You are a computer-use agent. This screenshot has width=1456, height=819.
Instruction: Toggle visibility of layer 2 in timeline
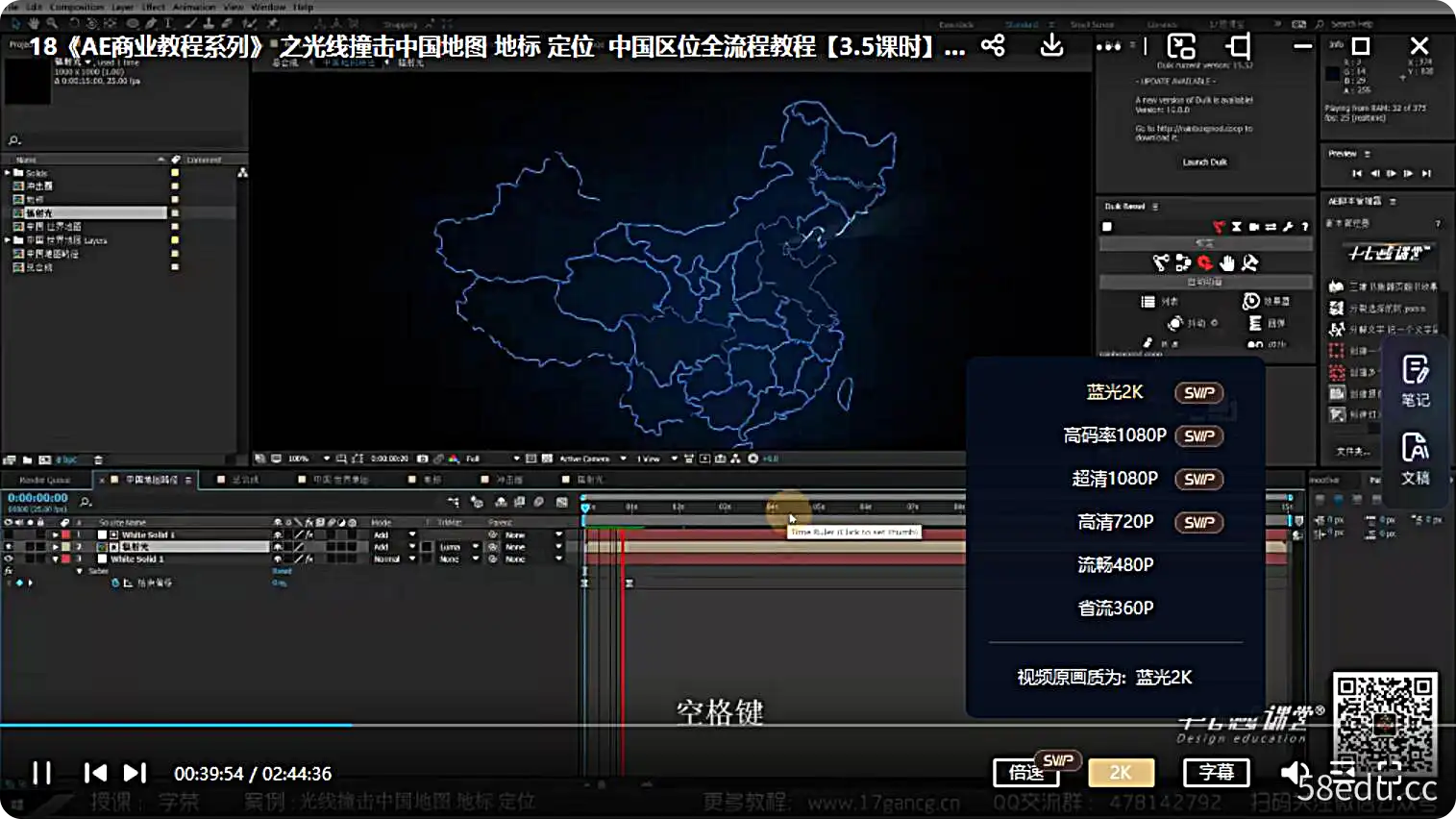pyautogui.click(x=9, y=546)
